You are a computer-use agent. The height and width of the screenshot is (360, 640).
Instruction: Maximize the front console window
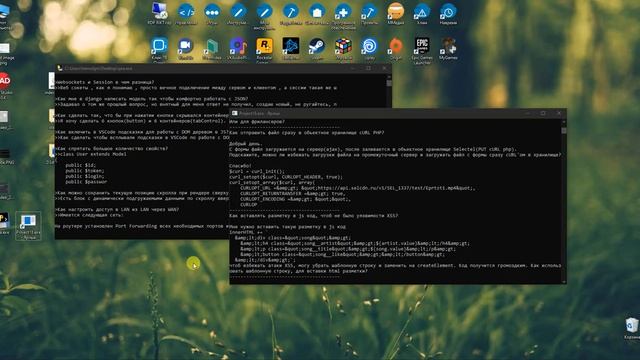click(543, 113)
